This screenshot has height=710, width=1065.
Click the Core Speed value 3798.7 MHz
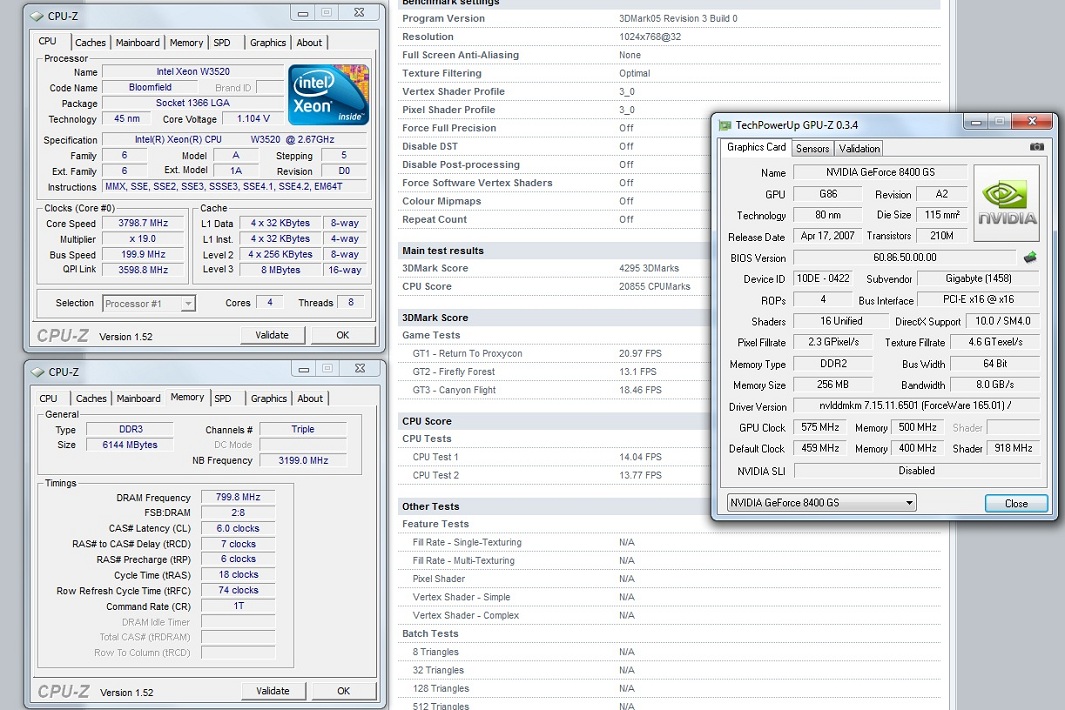point(143,223)
